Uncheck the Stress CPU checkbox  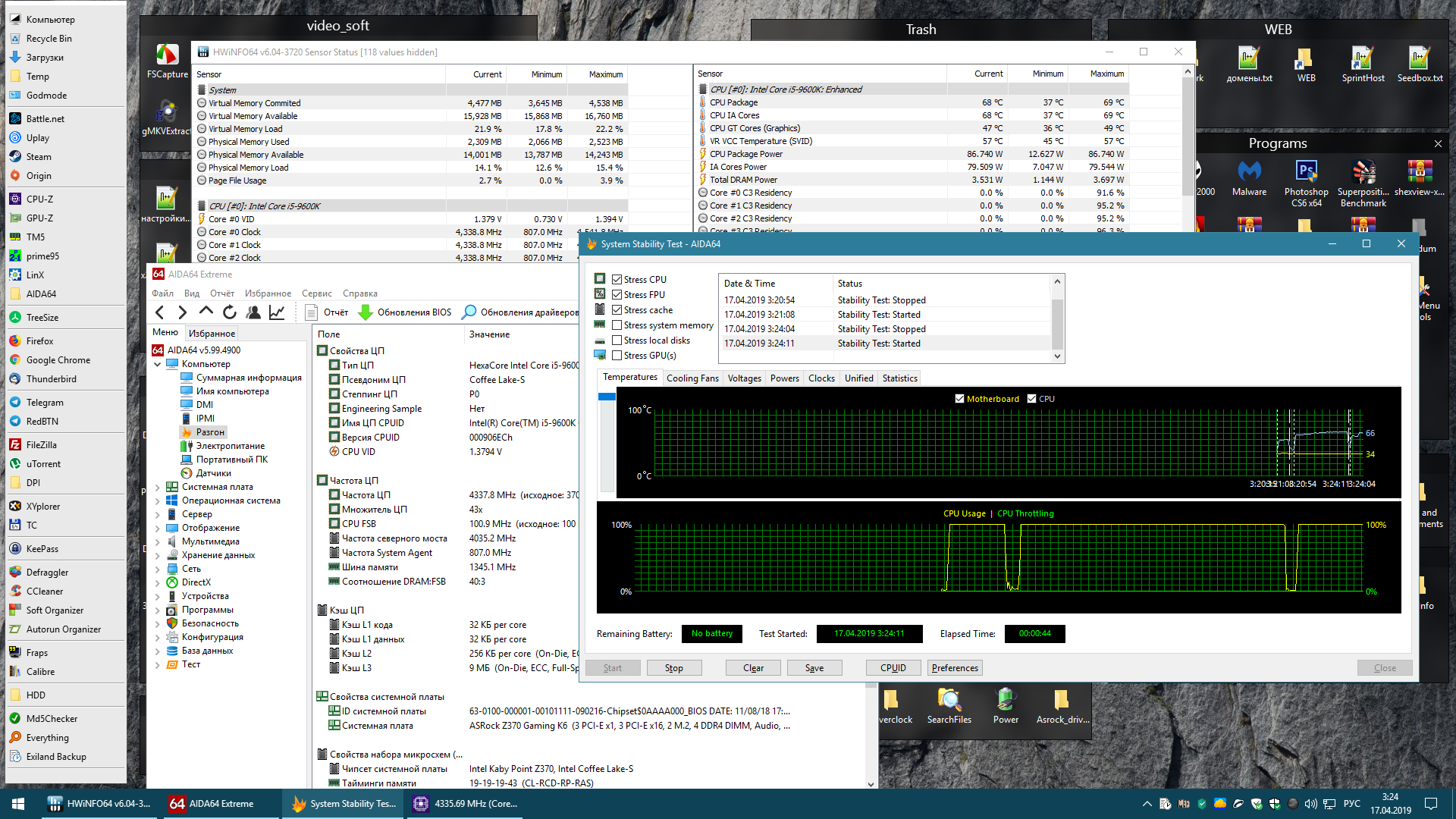[617, 280]
